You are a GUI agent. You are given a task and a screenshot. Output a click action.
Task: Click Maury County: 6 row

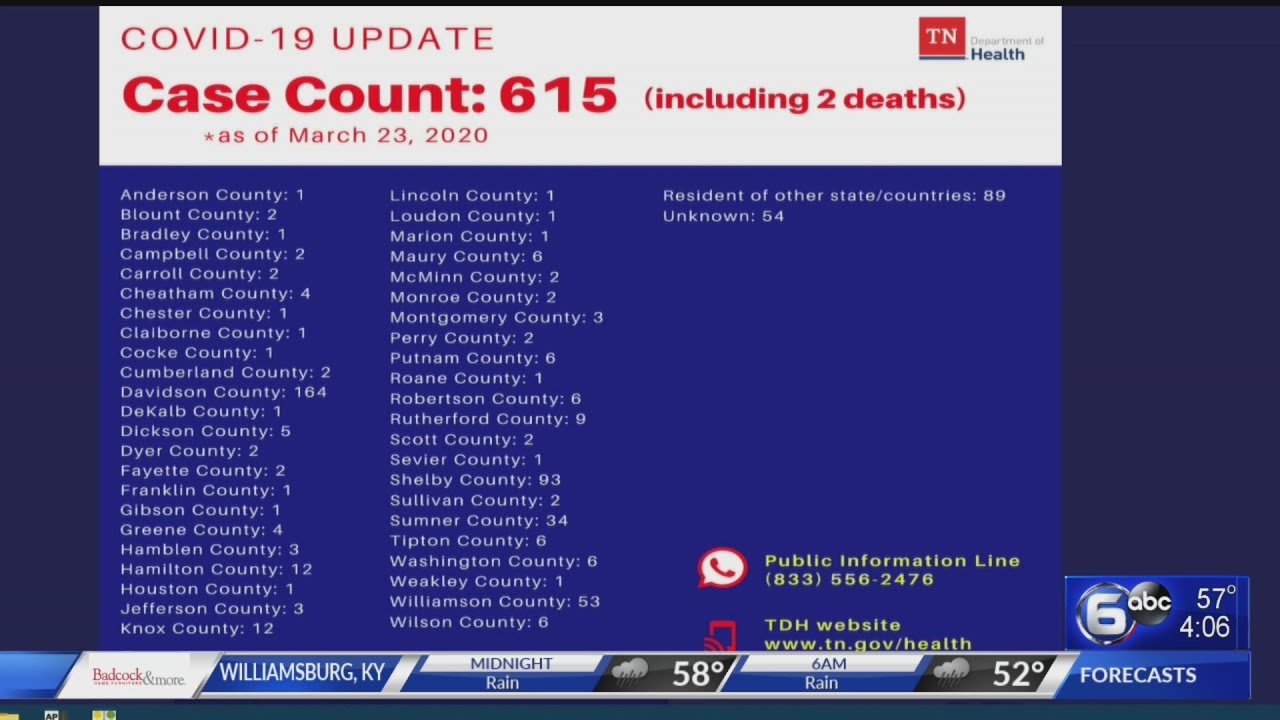[466, 257]
